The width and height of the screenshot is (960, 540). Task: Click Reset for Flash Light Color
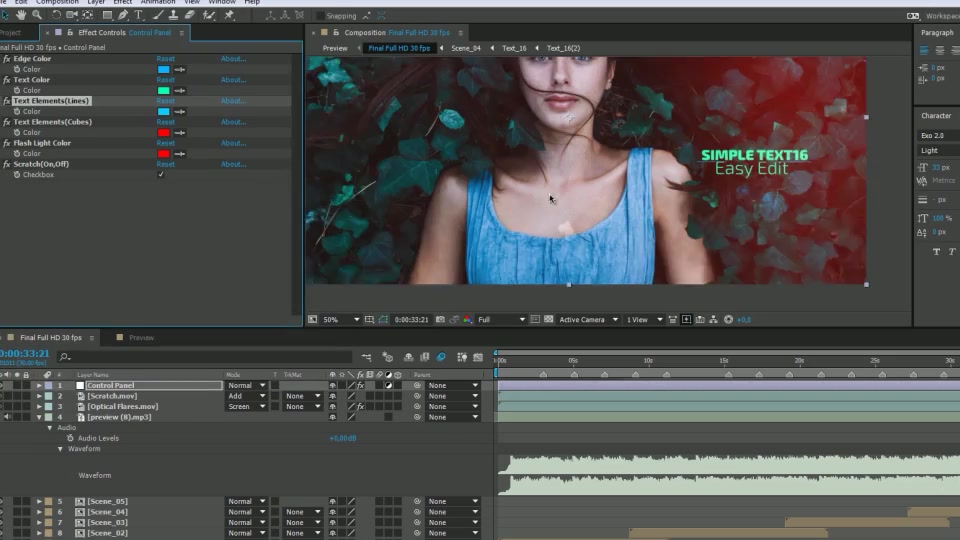pyautogui.click(x=165, y=143)
